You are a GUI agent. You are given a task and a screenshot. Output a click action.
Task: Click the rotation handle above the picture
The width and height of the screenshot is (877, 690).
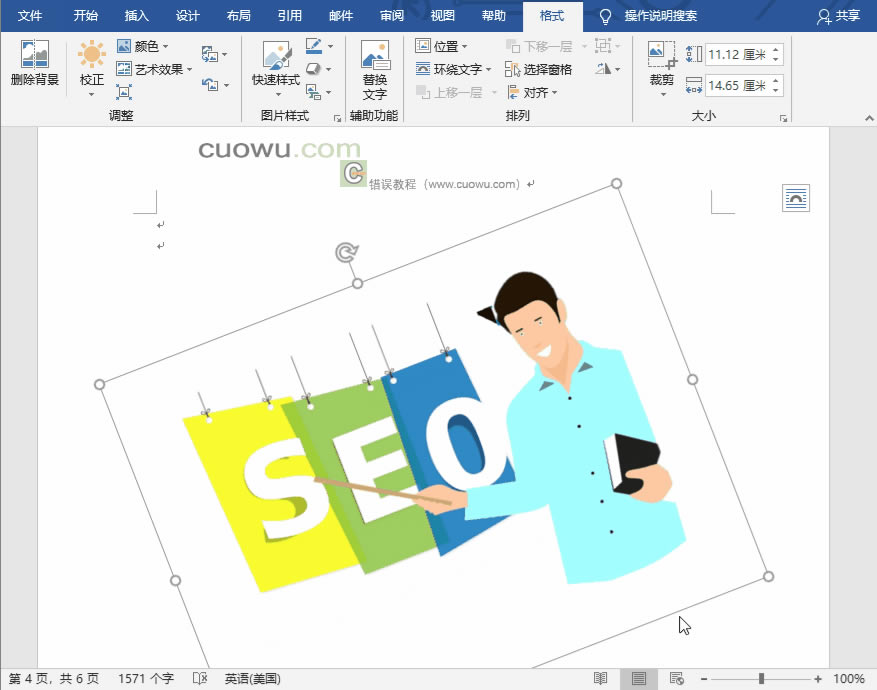(x=347, y=253)
